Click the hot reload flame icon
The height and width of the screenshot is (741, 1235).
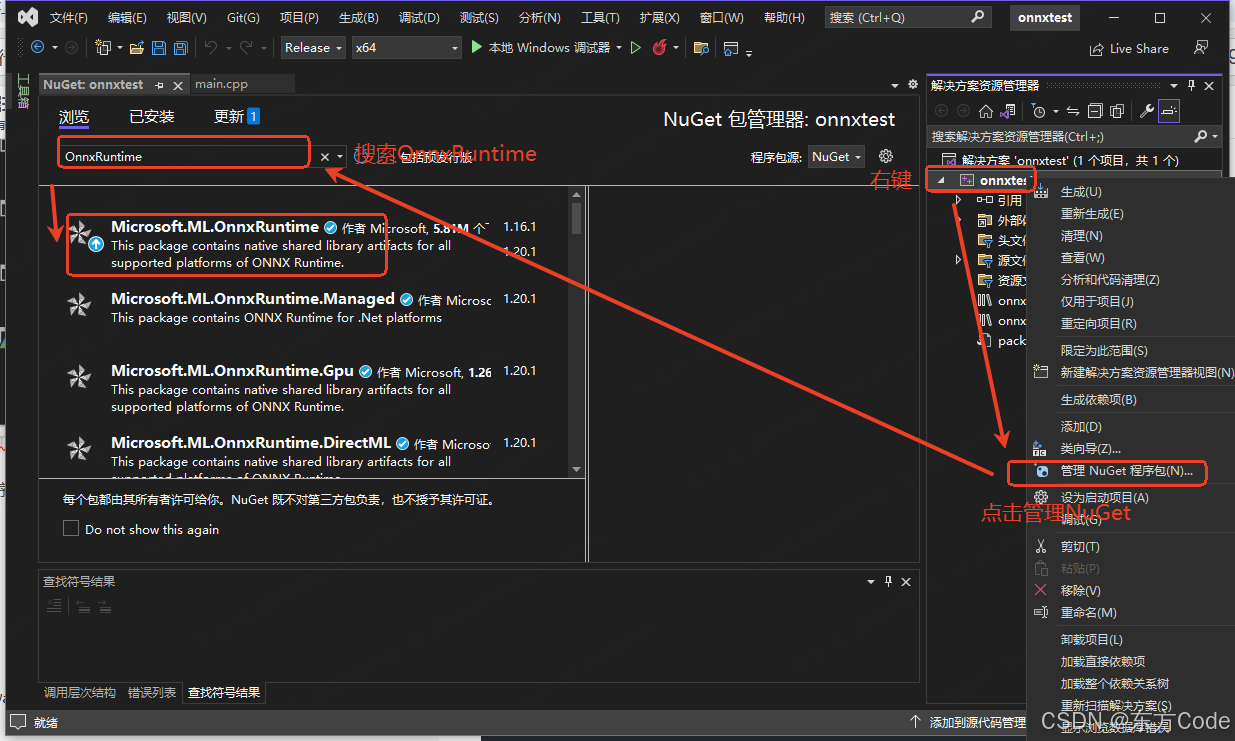(x=659, y=47)
